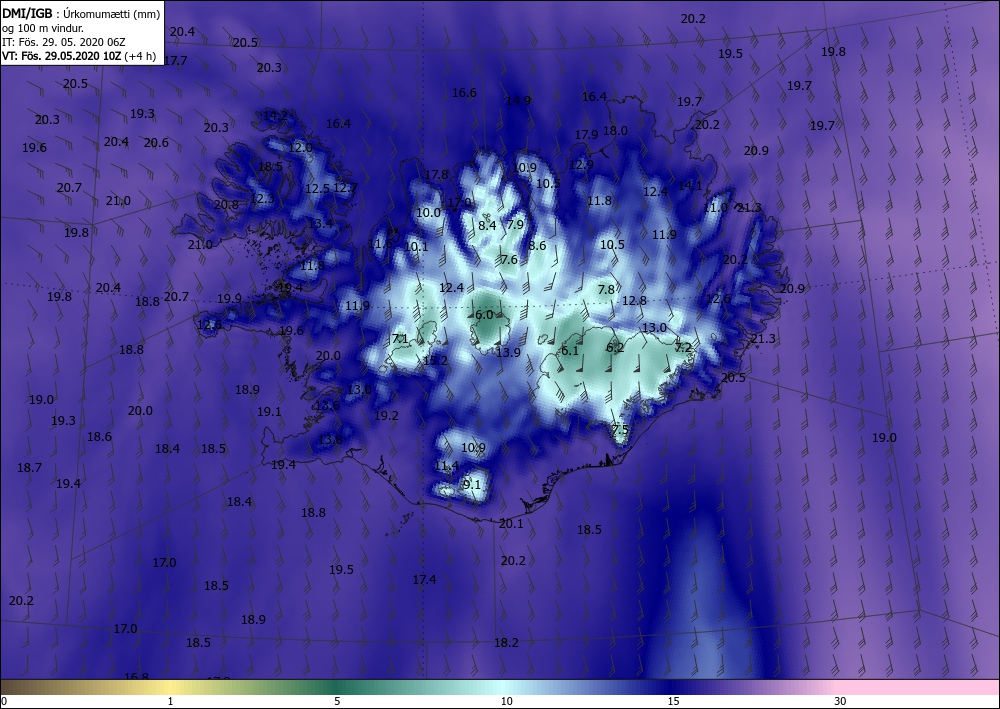Click the 20.1 value on the south coast
The width and height of the screenshot is (1000, 709).
(x=511, y=523)
